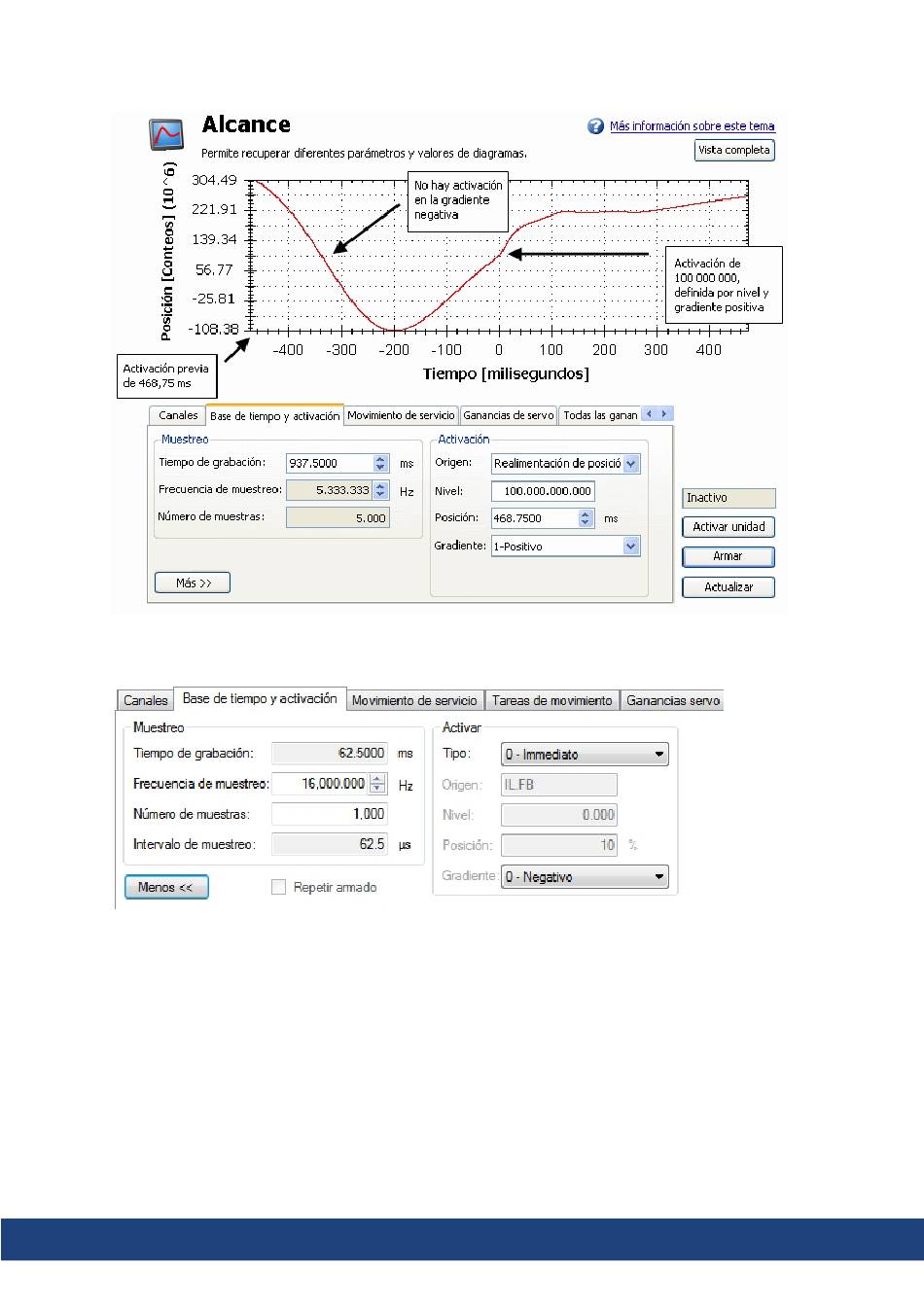Image resolution: width=924 pixels, height=1307 pixels.
Task: Increase Frecuencia de muestreo 5.333.333 with up arrow
Action: coord(381,486)
